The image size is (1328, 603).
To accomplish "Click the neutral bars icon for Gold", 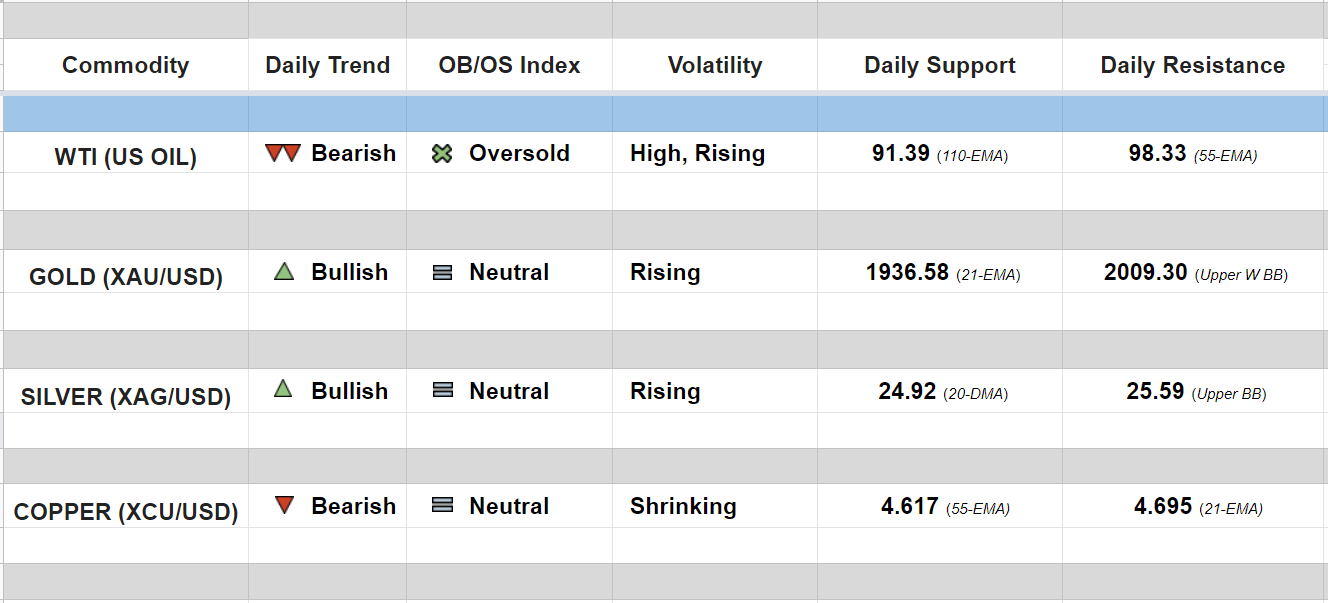I will [442, 273].
